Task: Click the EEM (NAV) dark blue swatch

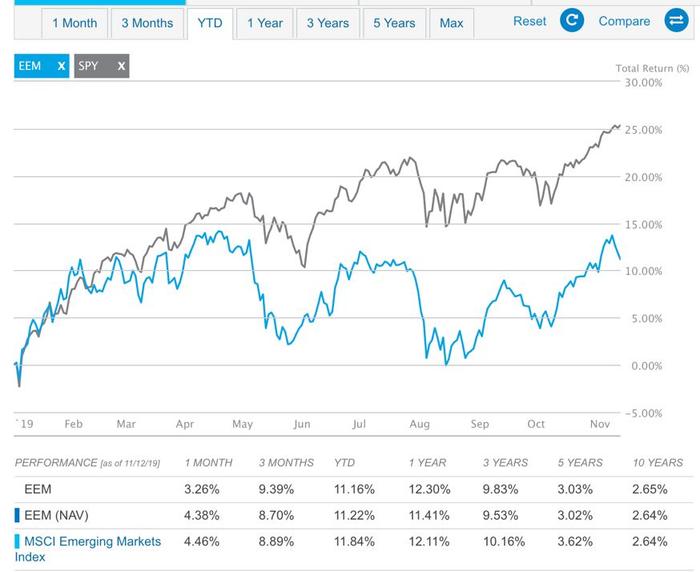Action: [17, 515]
